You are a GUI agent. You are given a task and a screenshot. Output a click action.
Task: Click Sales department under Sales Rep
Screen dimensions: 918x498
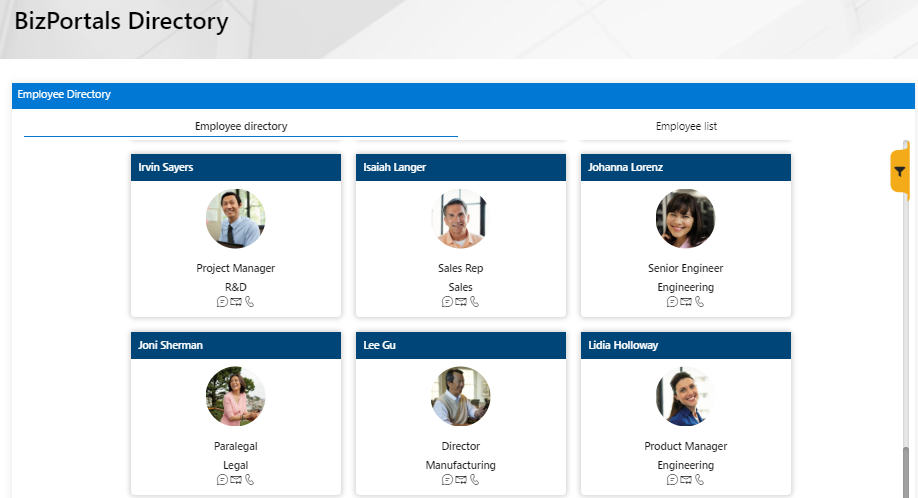pos(460,287)
